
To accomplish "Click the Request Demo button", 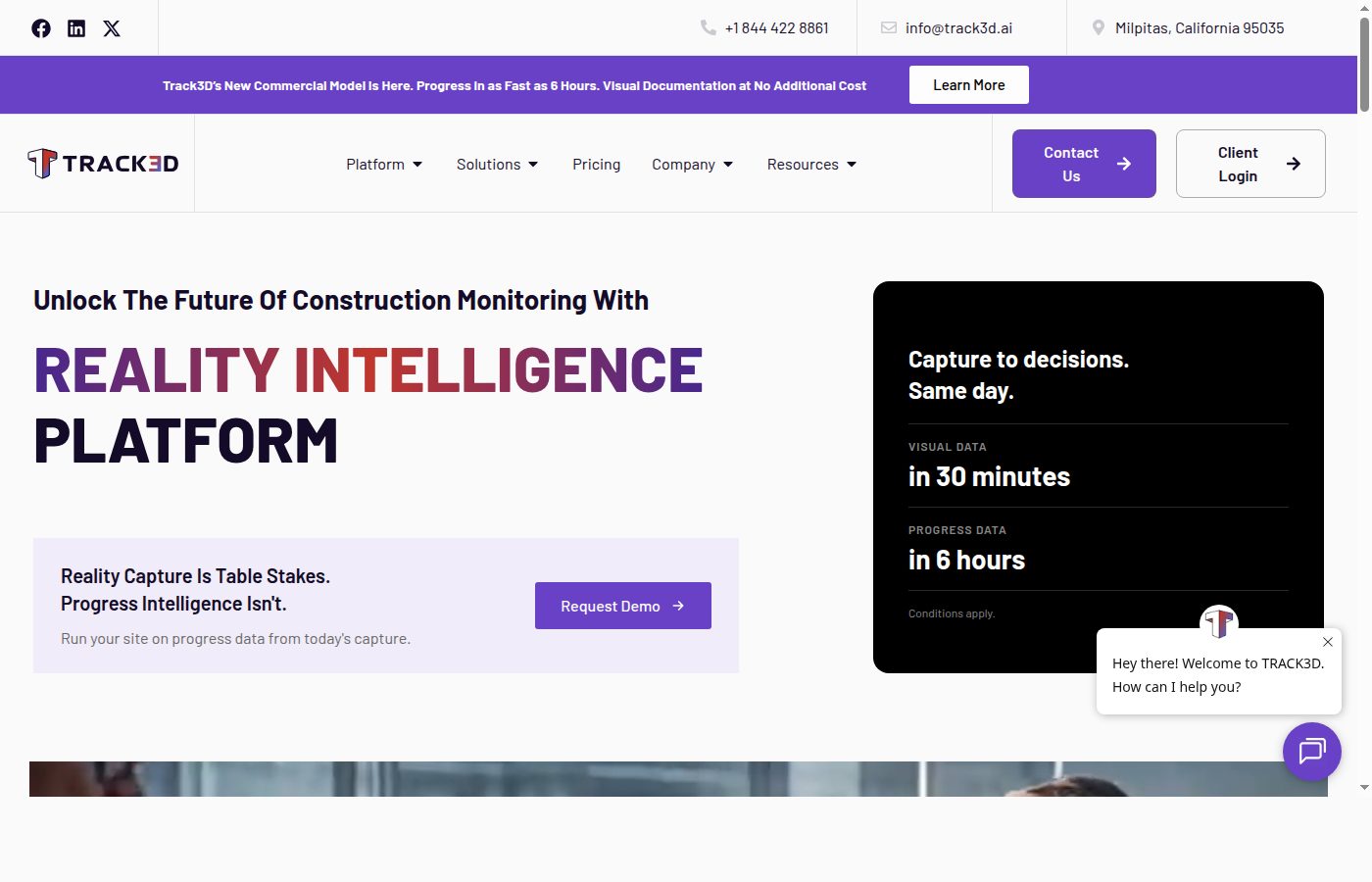I will pos(623,606).
